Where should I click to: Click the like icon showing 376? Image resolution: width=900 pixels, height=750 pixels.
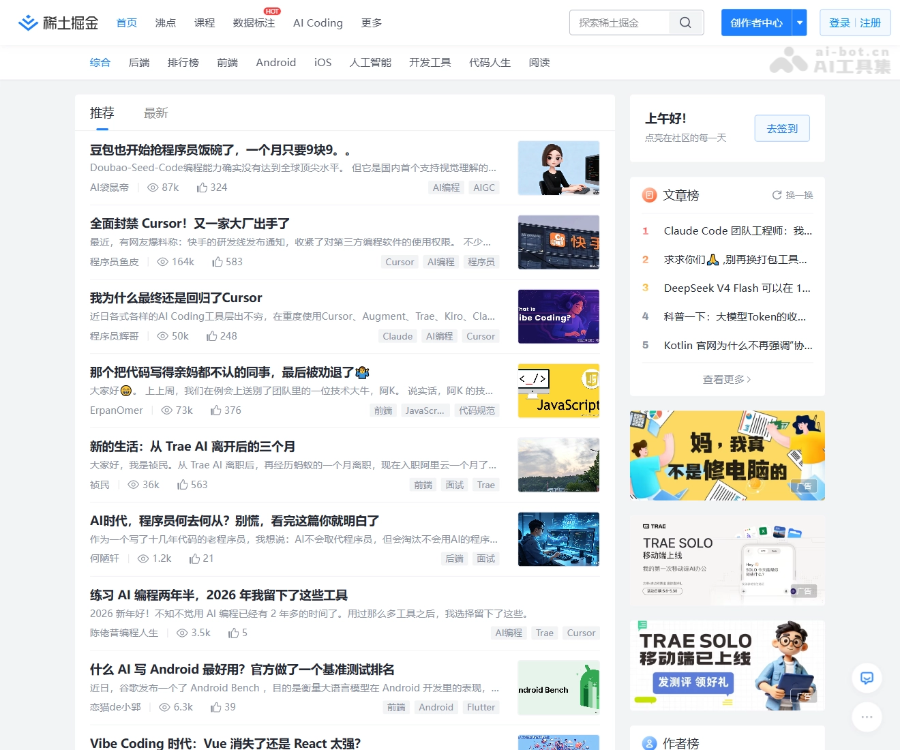(216, 410)
